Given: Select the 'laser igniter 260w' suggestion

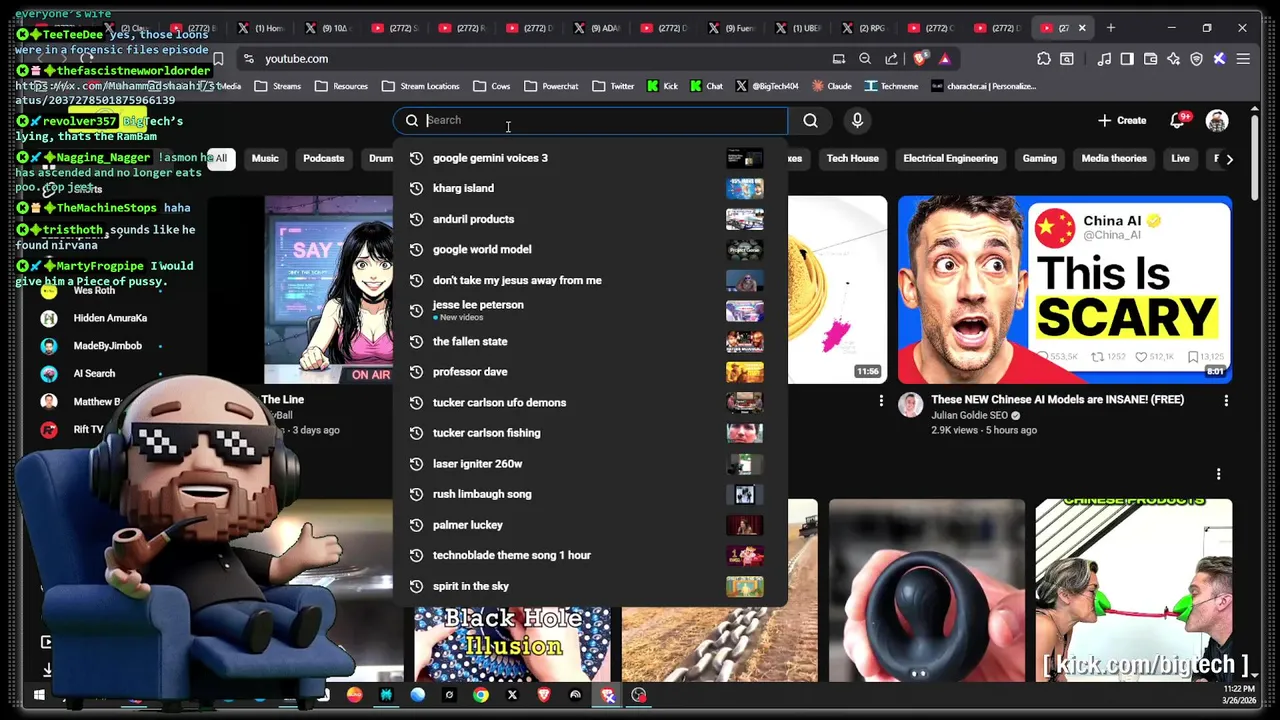Looking at the screenshot, I should tap(590, 464).
